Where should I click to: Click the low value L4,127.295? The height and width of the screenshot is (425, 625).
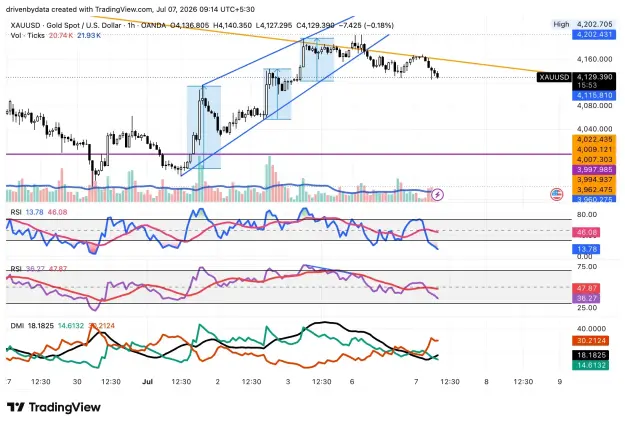click(x=274, y=26)
